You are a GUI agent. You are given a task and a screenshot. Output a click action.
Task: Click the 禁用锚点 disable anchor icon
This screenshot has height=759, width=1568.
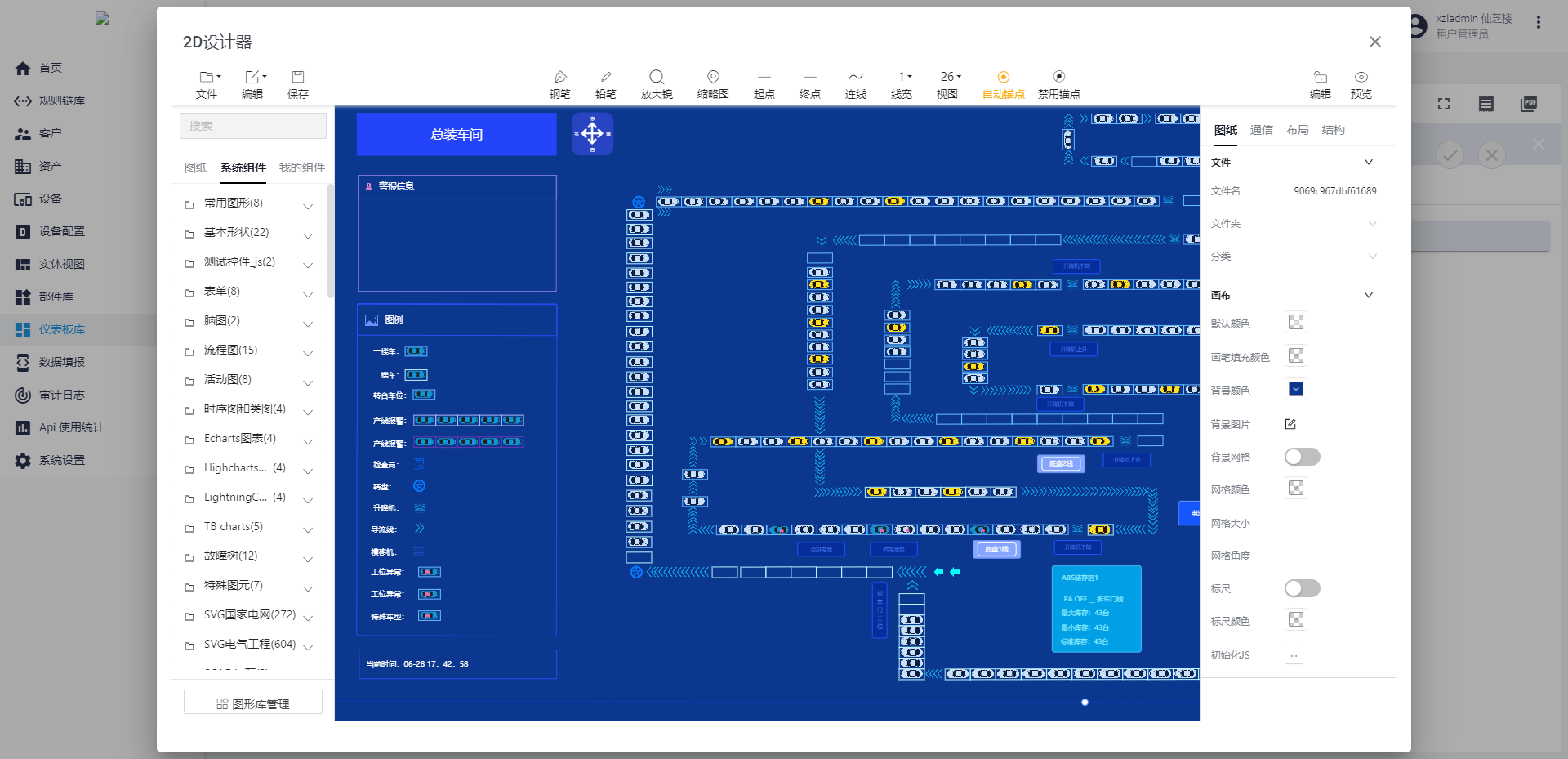click(x=1058, y=77)
